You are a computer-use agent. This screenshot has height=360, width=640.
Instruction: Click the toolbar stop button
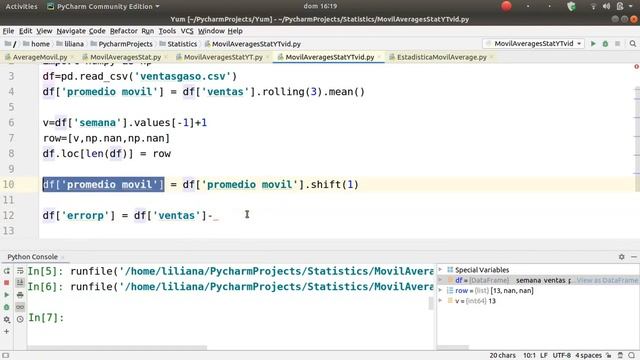618,44
